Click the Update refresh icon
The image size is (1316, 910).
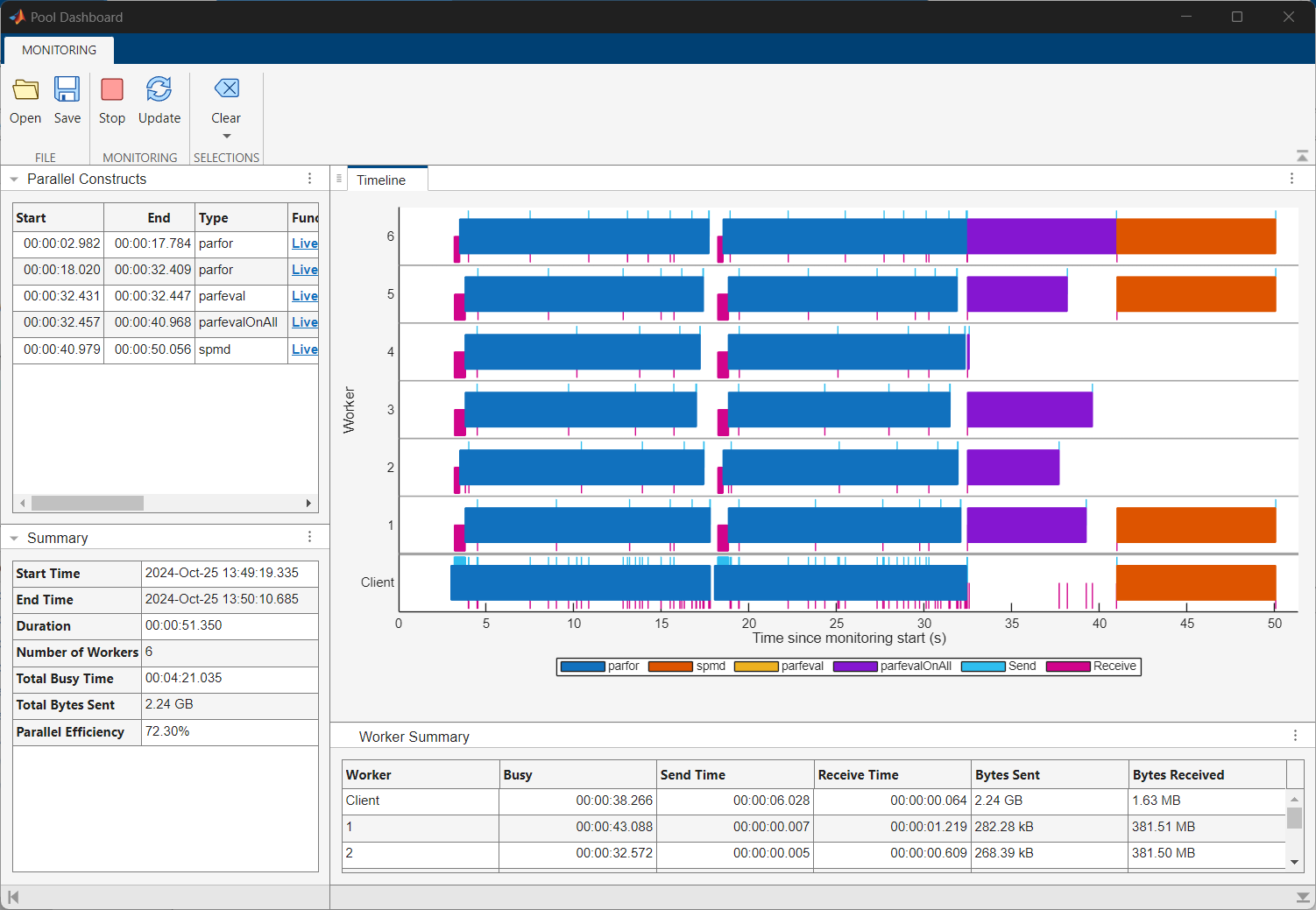(159, 90)
